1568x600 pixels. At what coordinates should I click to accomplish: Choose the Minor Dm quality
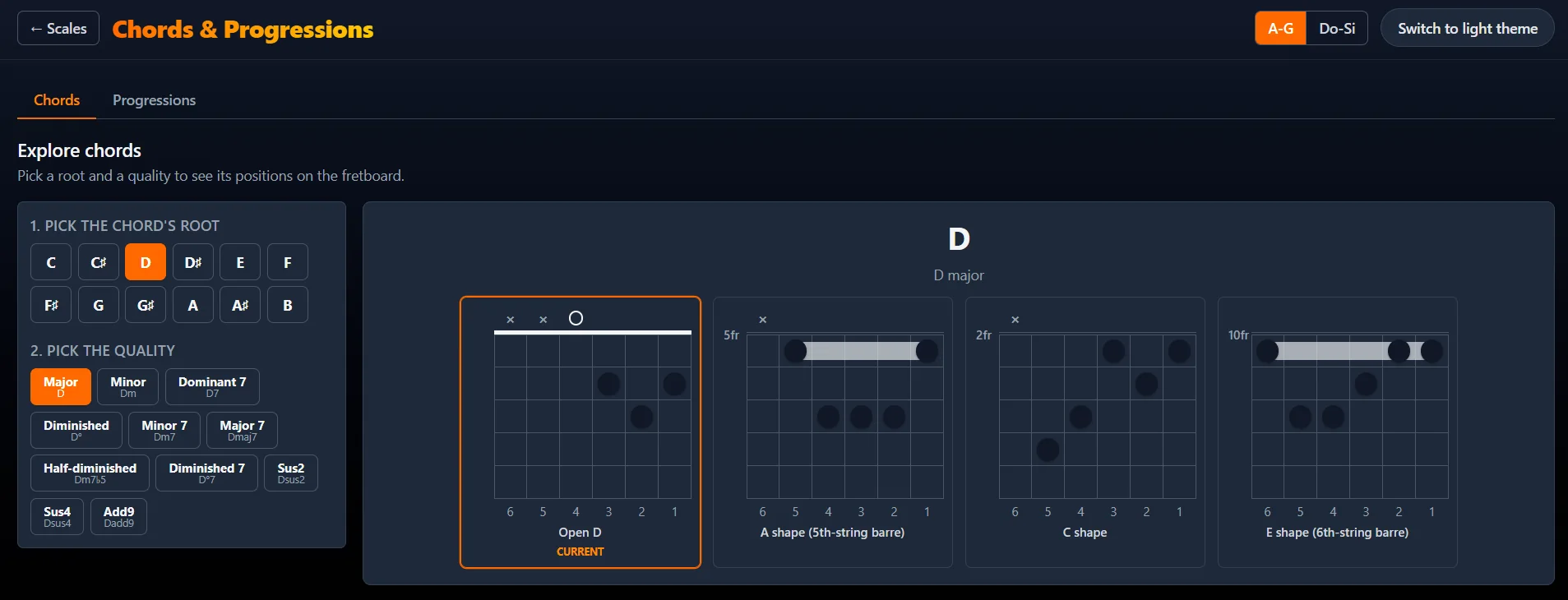tap(128, 386)
